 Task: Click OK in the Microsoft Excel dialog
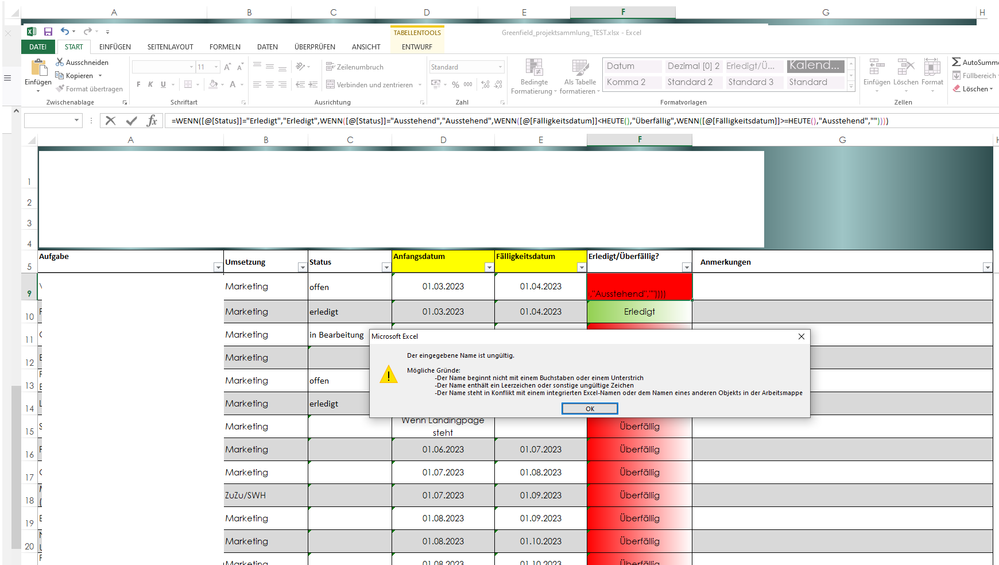[589, 408]
